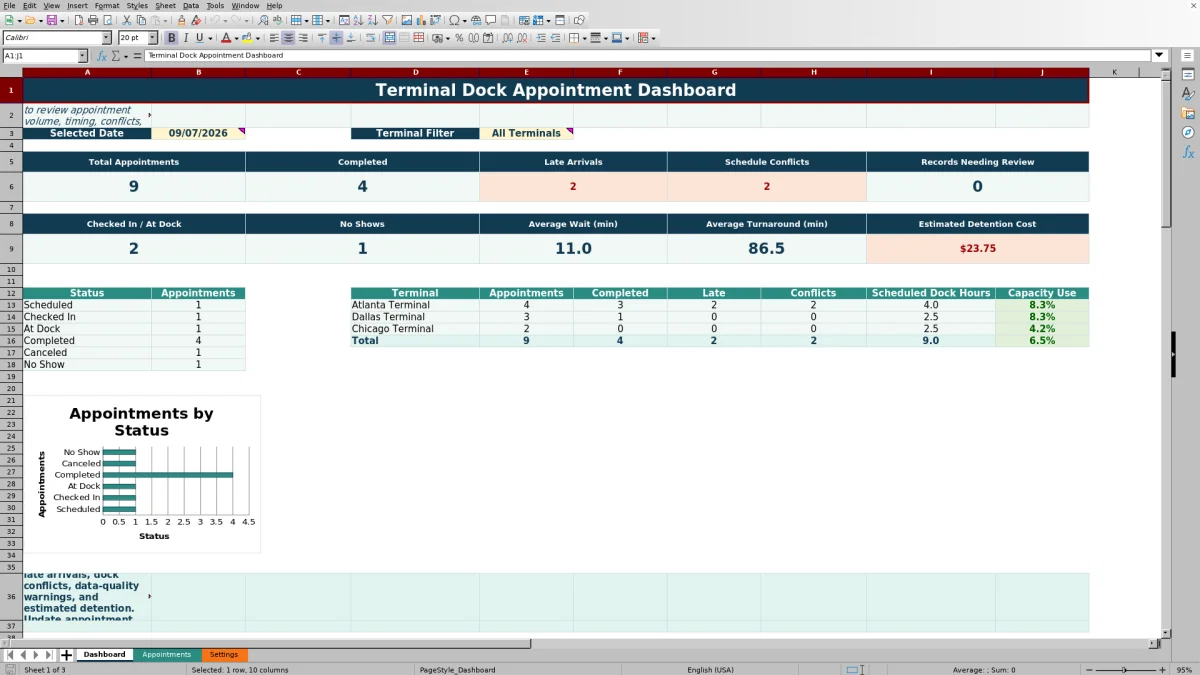
Task: Toggle Italic formatting
Action: (x=185, y=38)
